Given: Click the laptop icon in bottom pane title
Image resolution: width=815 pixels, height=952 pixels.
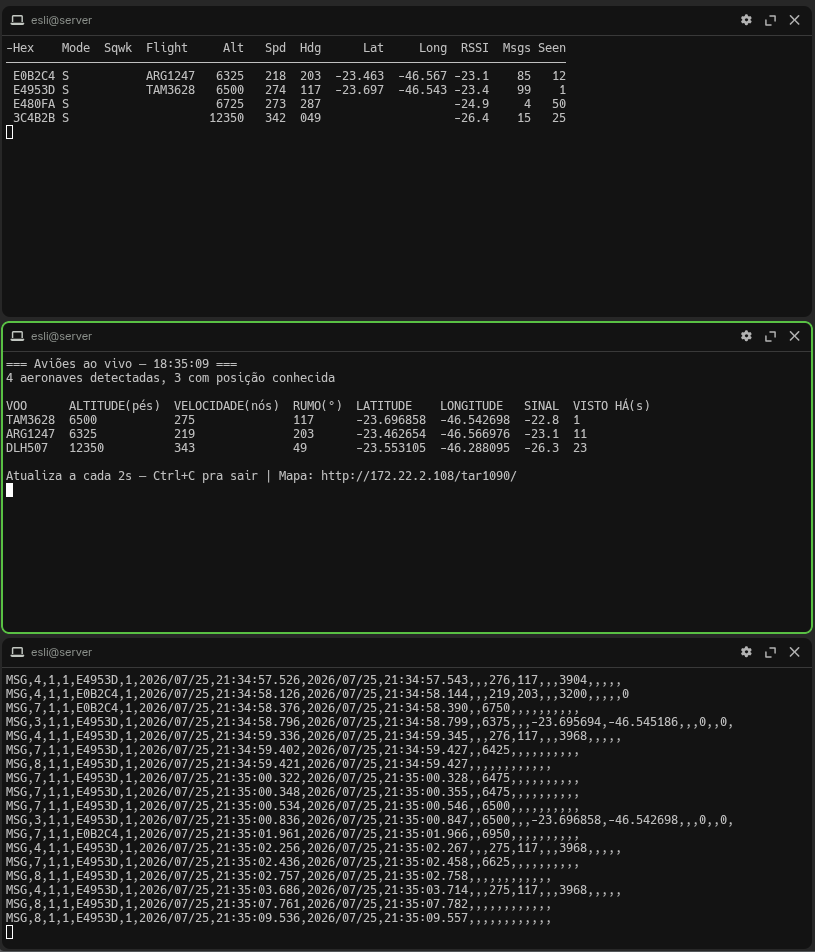Looking at the screenshot, I should pos(18,651).
